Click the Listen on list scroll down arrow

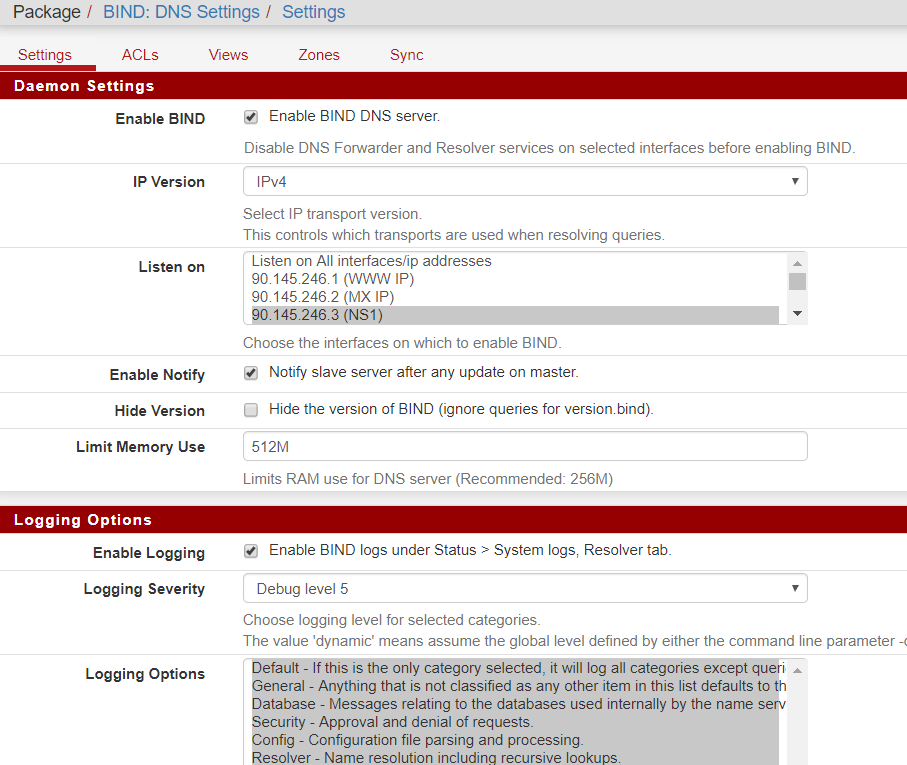pyautogui.click(x=797, y=313)
